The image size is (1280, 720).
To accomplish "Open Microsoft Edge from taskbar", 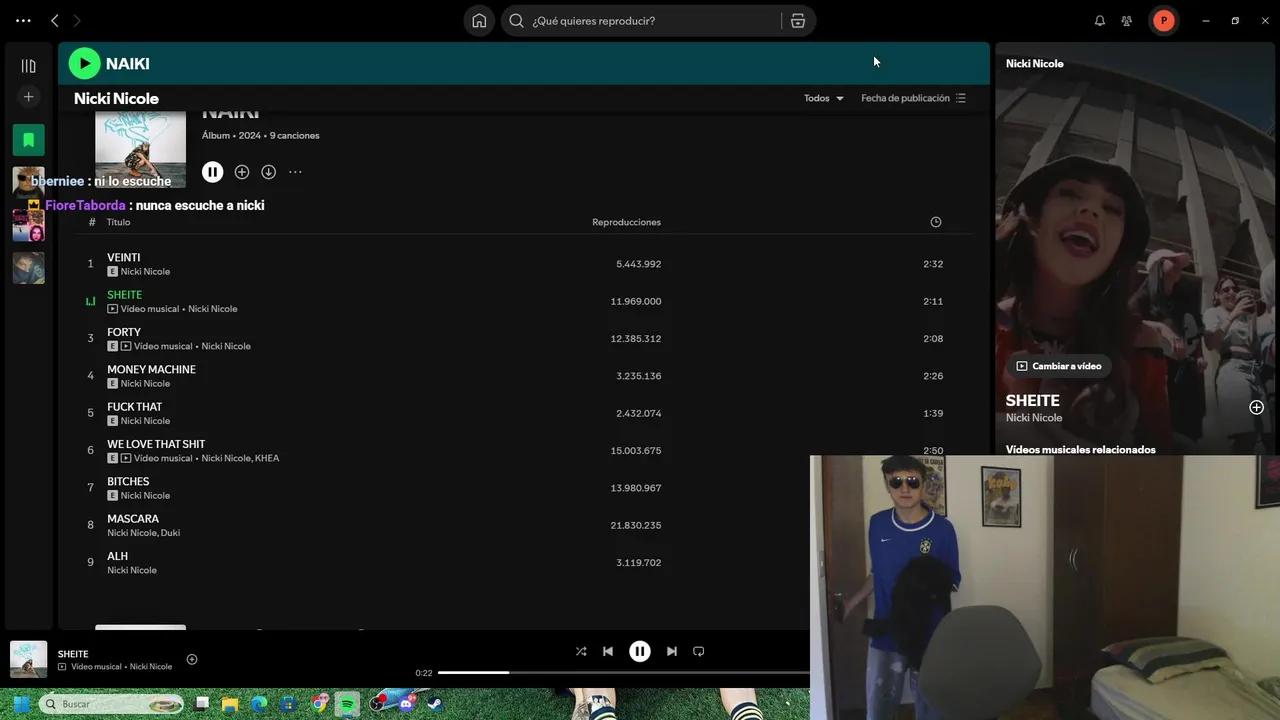I will coord(259,704).
